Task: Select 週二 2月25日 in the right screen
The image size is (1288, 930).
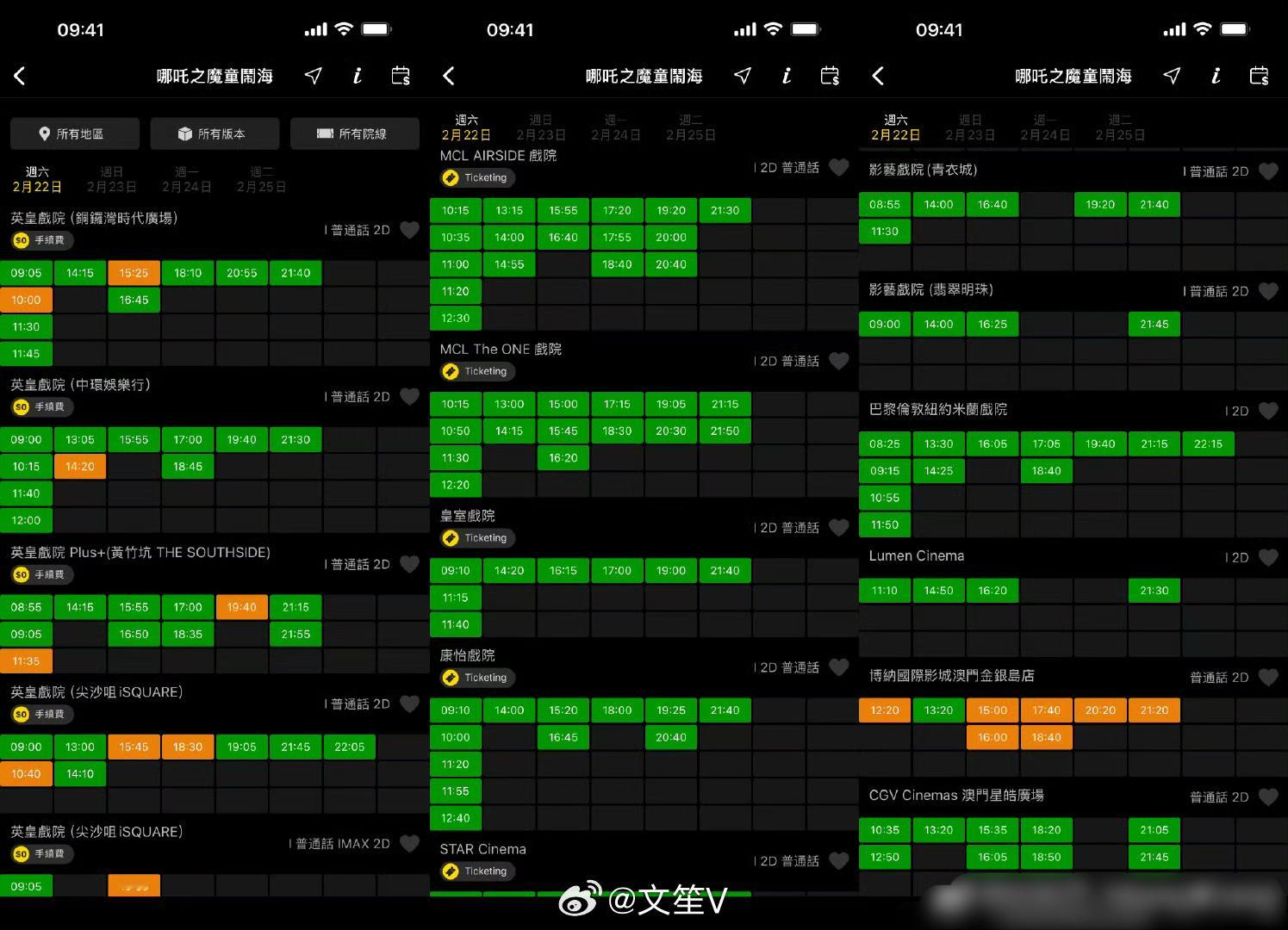Action: point(1120,127)
